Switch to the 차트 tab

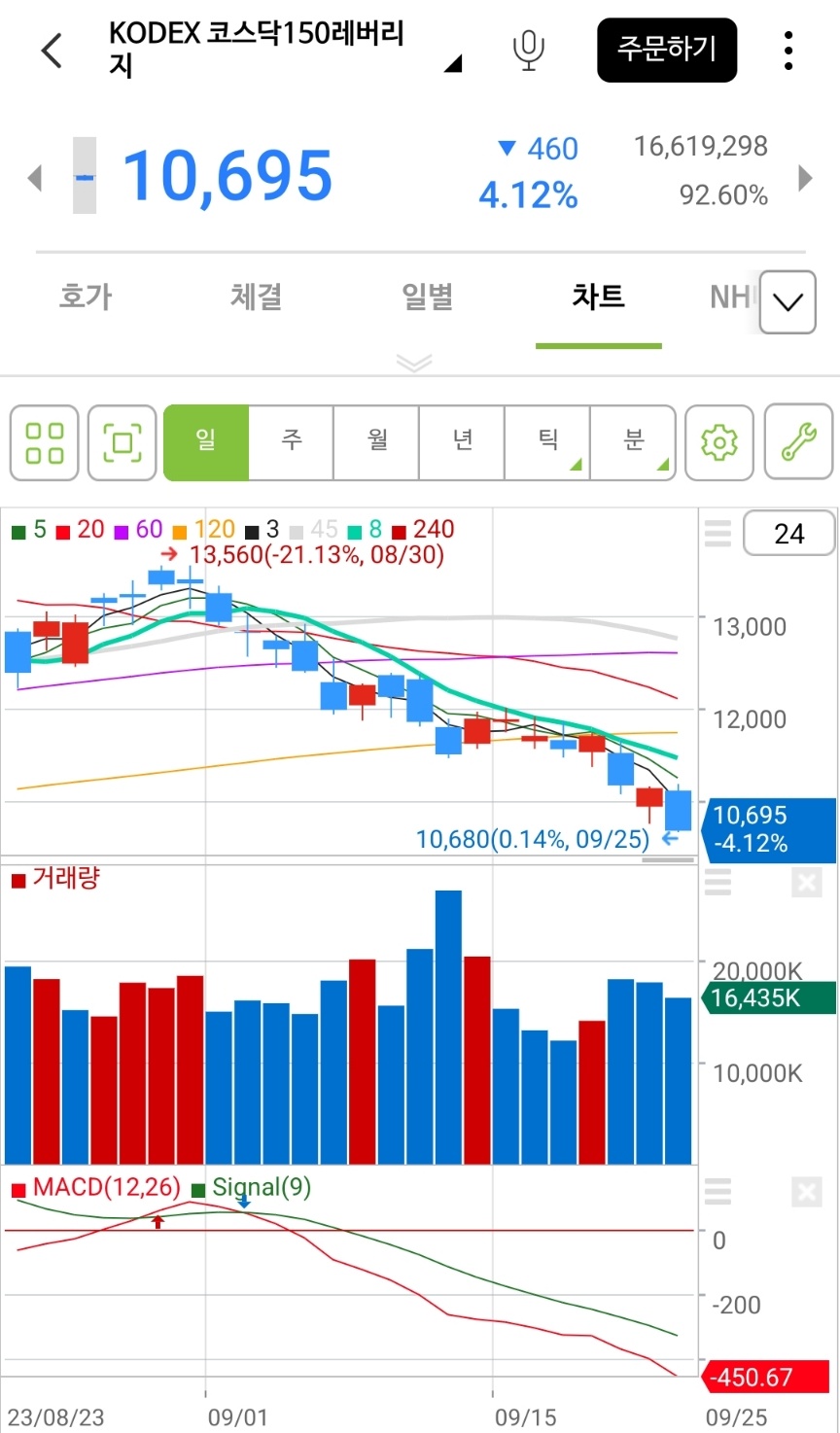pyautogui.click(x=599, y=297)
